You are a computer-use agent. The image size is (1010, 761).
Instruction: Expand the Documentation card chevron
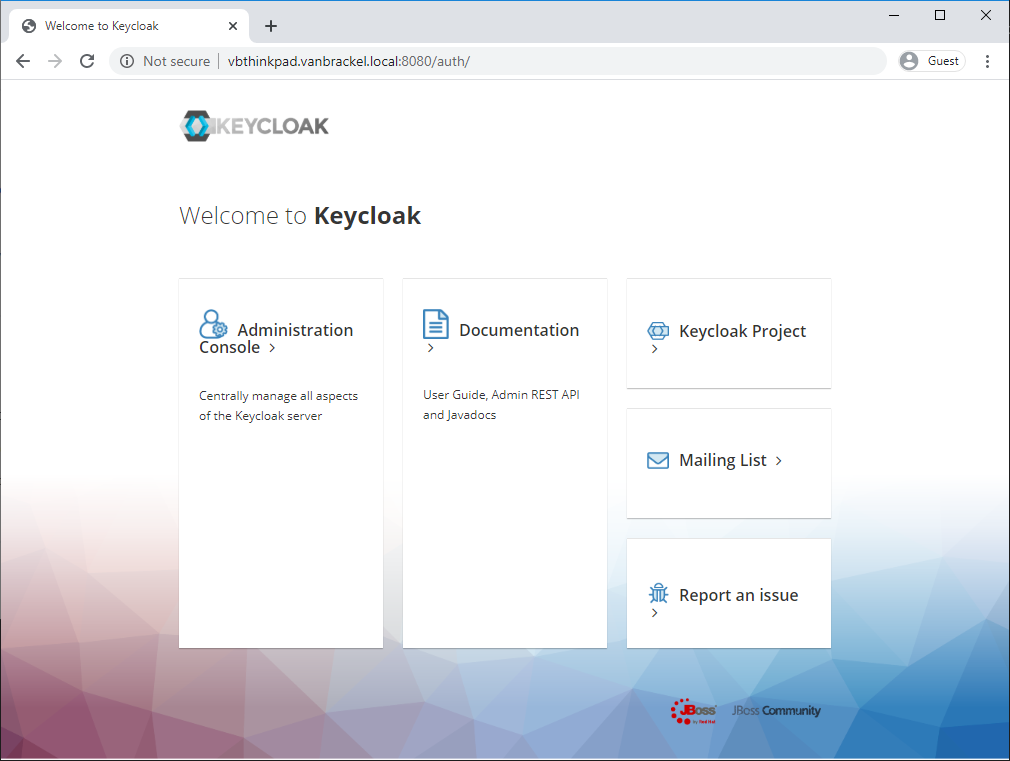[431, 346]
